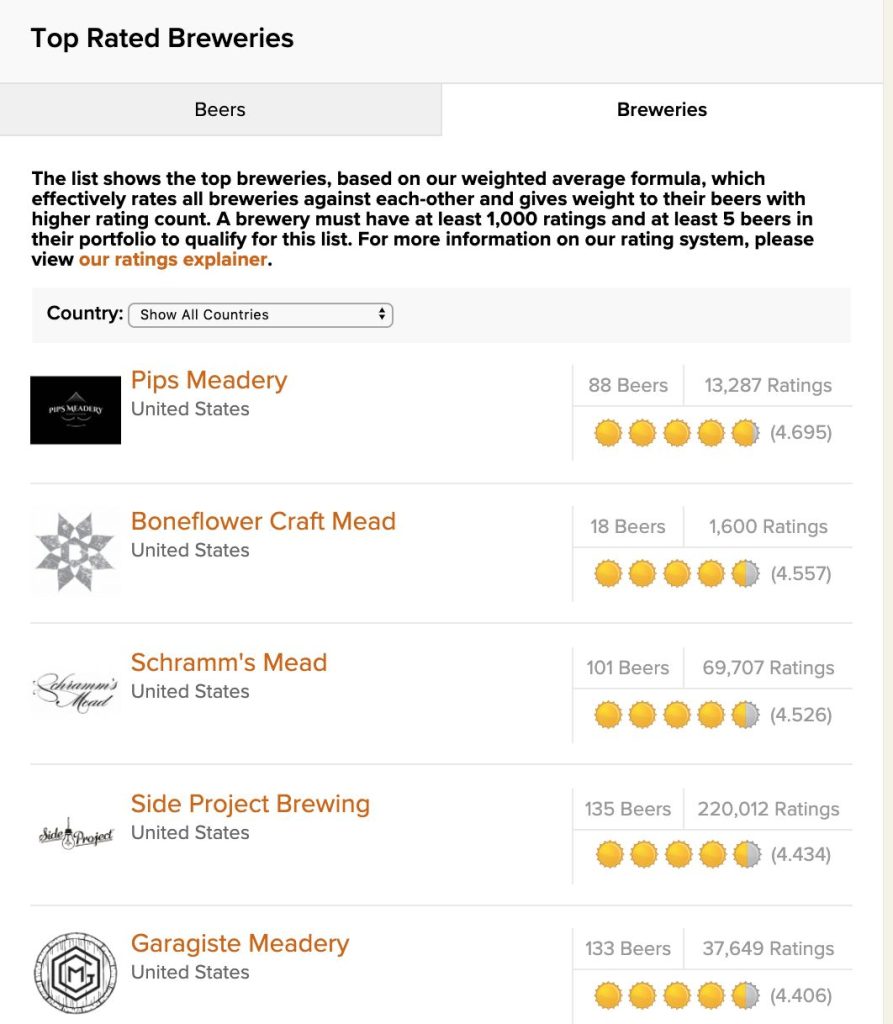Click Side Project Brewing rating caps
Image resolution: width=893 pixels, height=1024 pixels.
coord(678,854)
